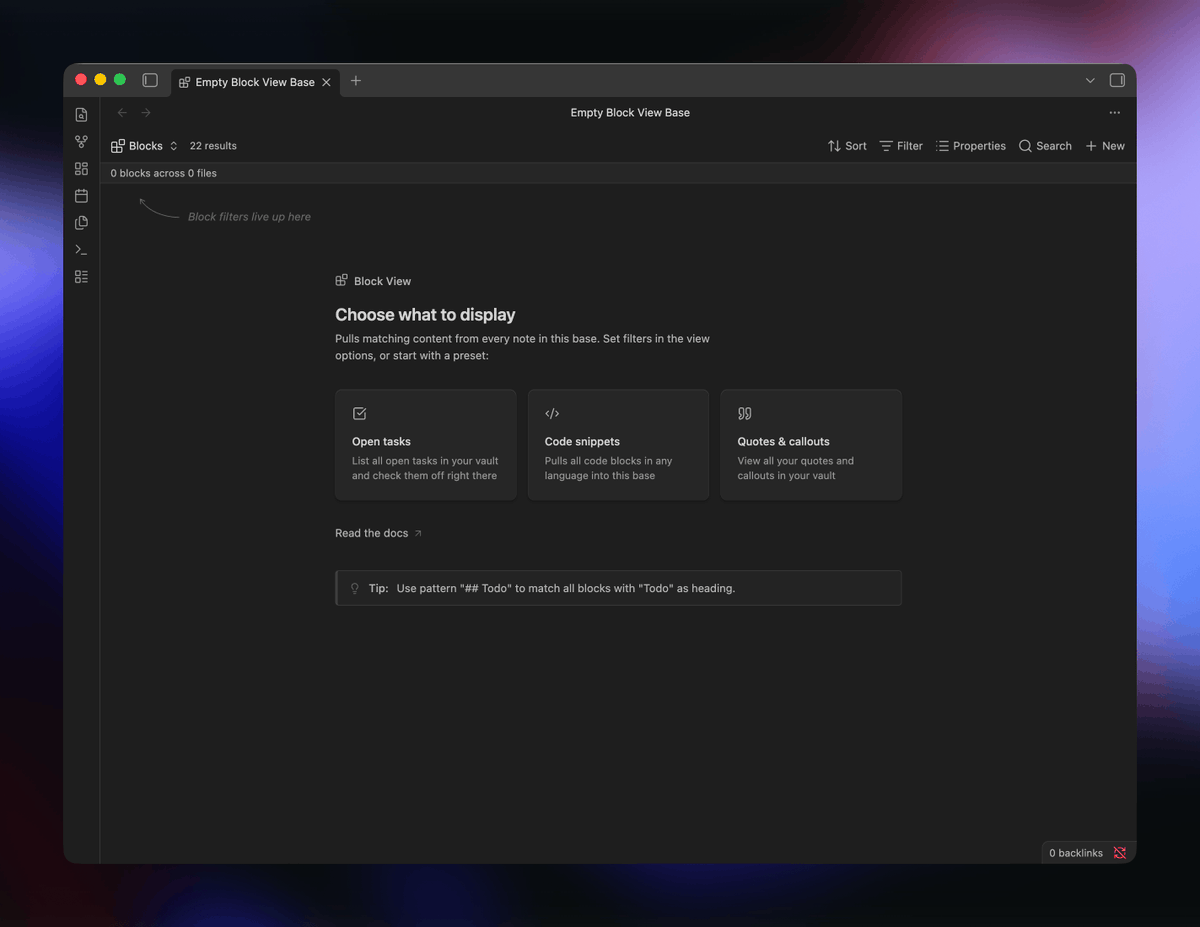The width and height of the screenshot is (1200, 927).
Task: Click Search in the base toolbar
Action: coord(1045,146)
